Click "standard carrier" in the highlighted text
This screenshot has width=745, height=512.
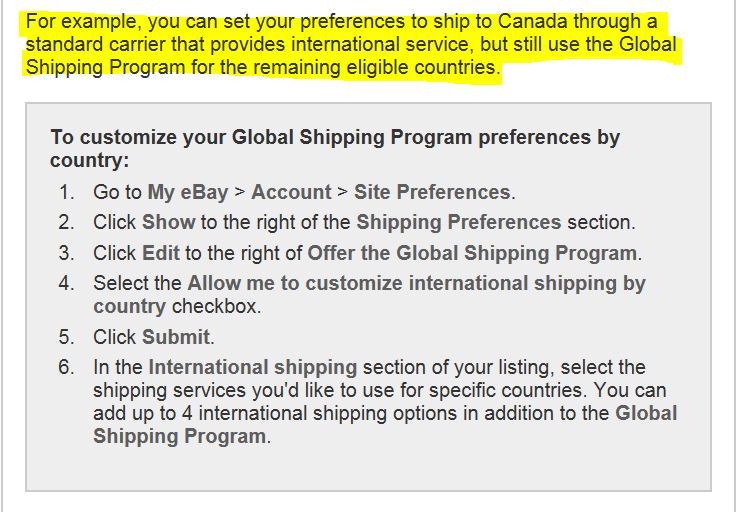[x=95, y=45]
